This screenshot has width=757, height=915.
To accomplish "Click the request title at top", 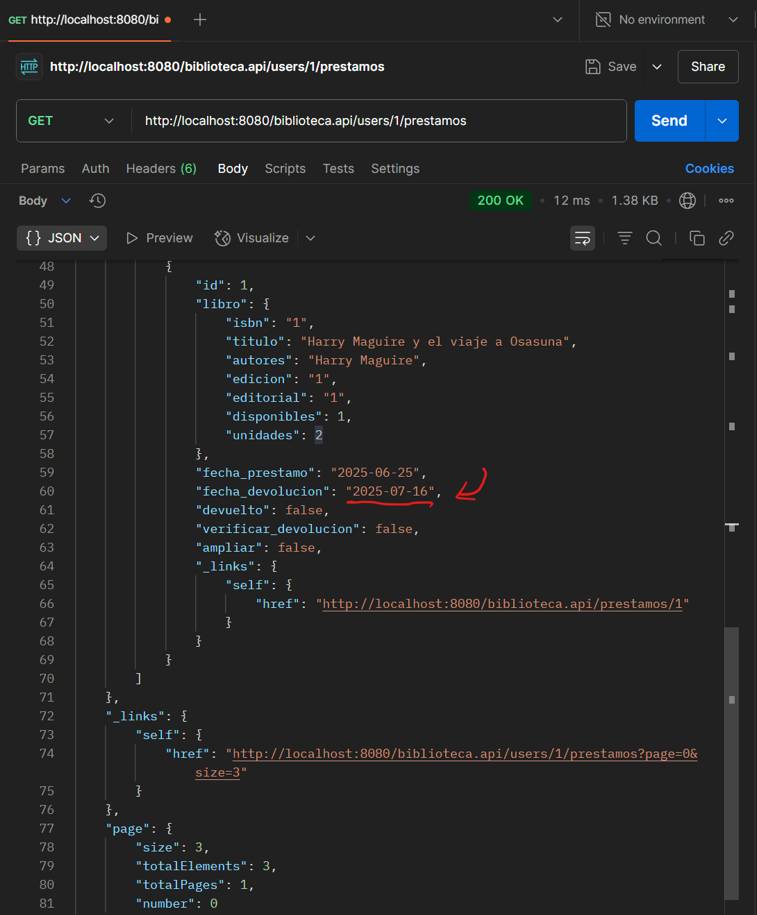I will (217, 67).
